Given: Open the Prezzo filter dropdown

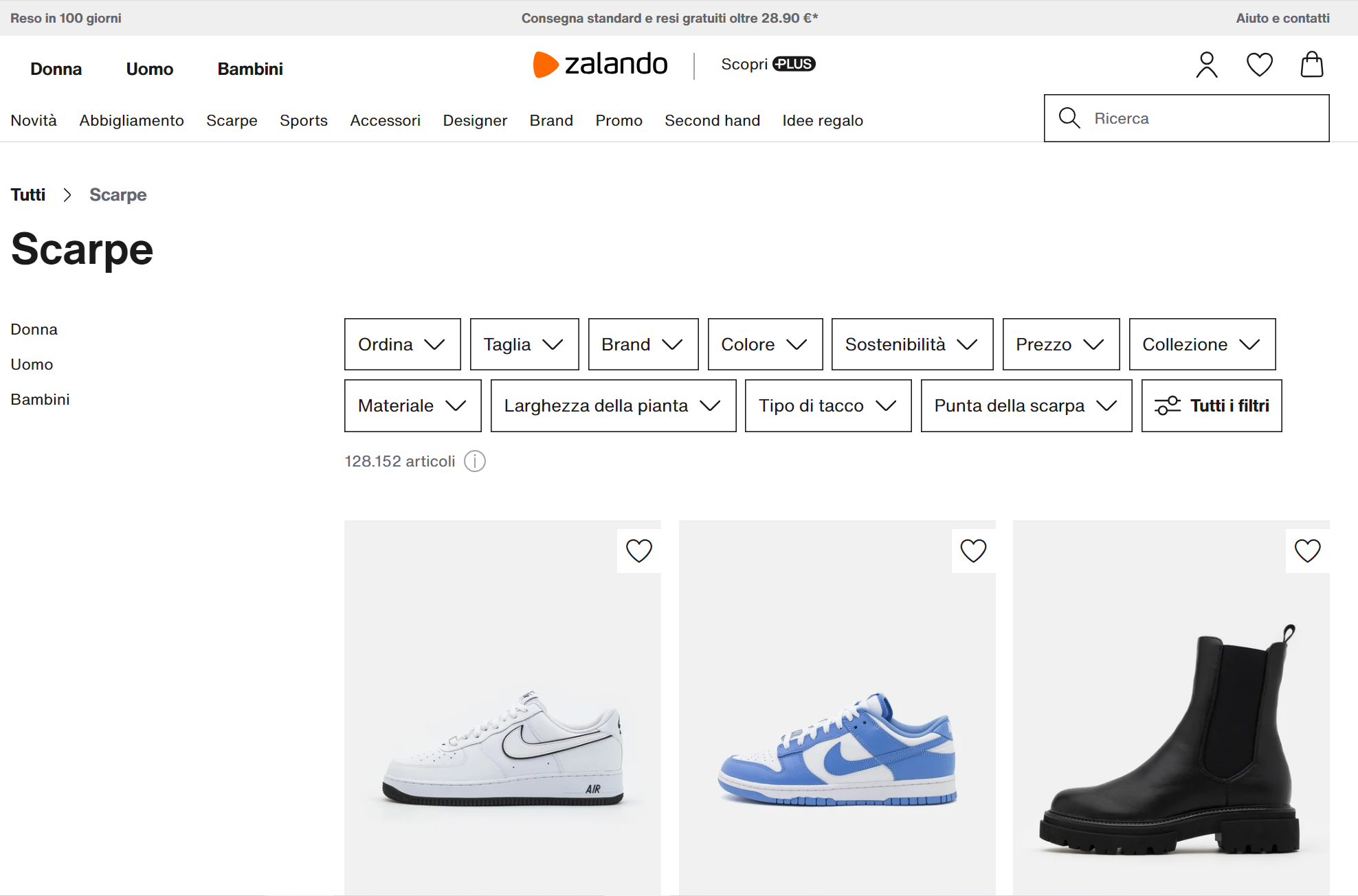Looking at the screenshot, I should click(1061, 344).
